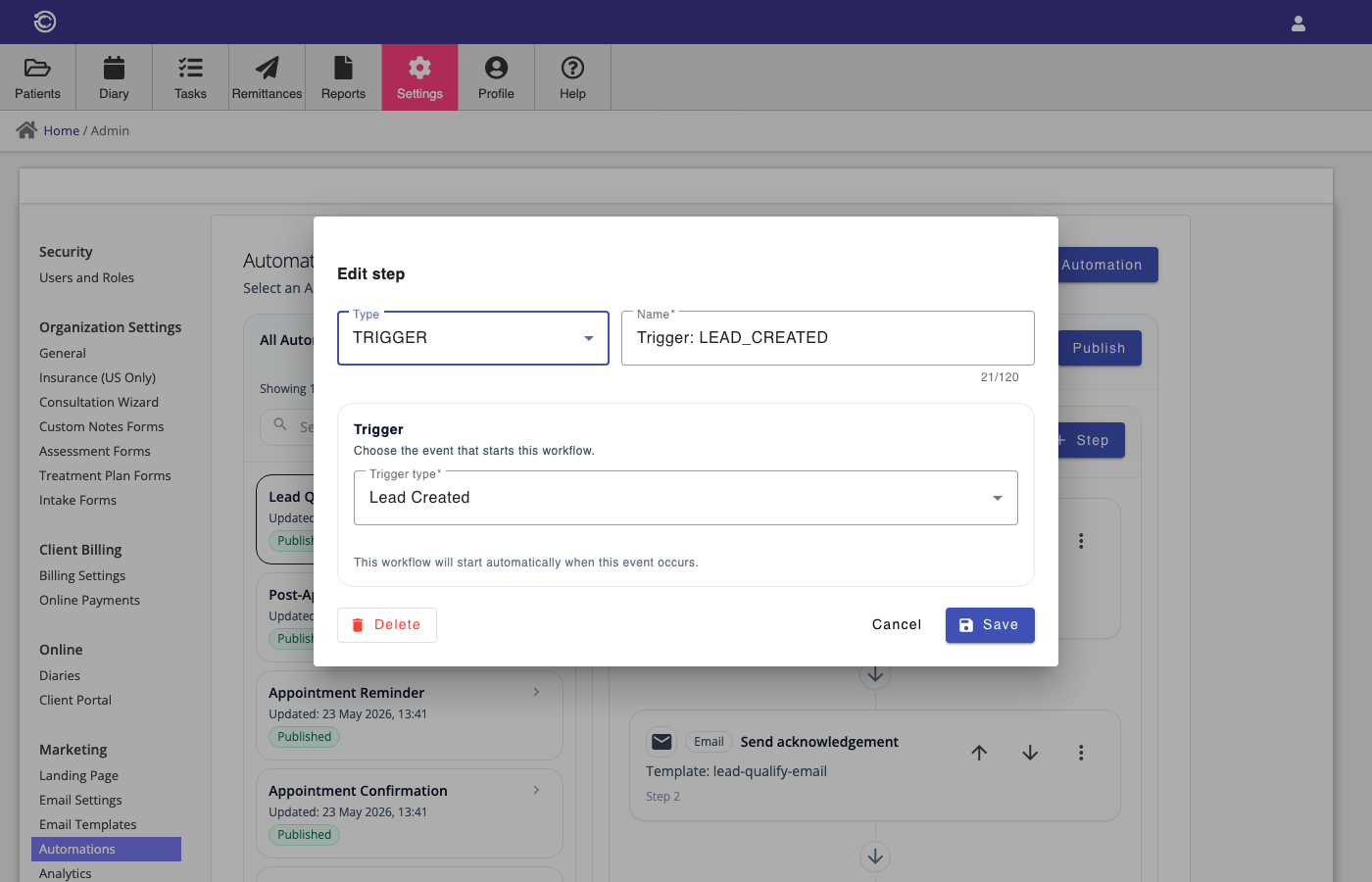Add a Step to the workflow

click(1091, 440)
